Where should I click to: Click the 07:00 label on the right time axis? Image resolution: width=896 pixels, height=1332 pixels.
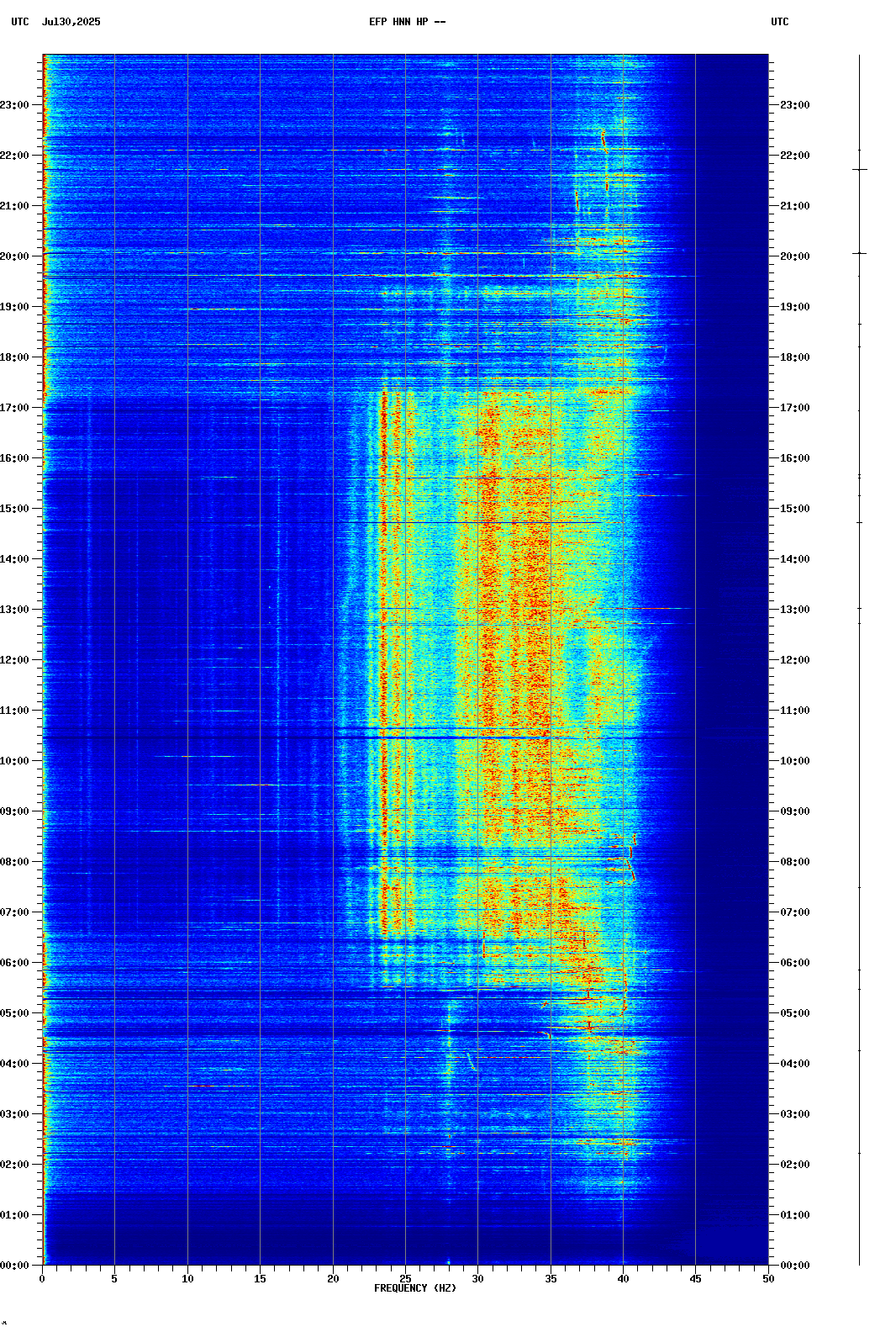click(795, 912)
